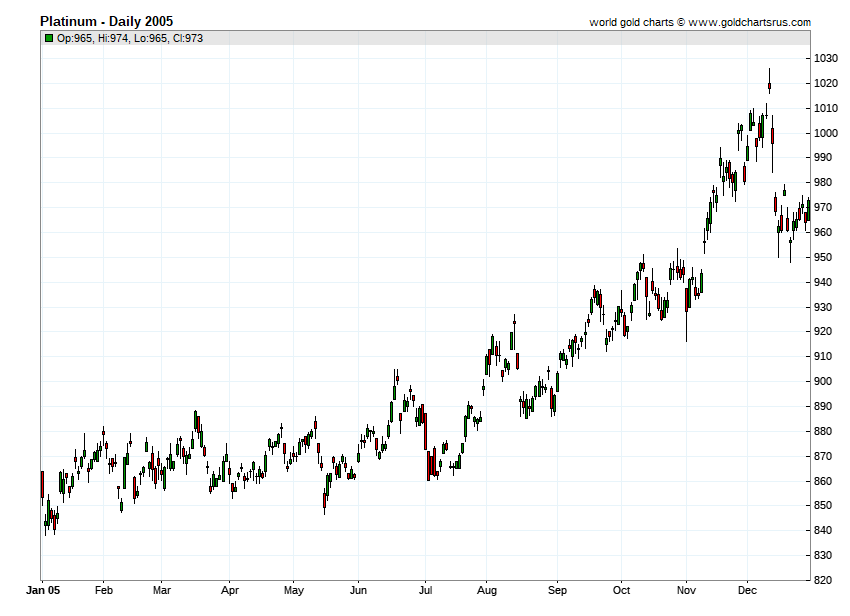Click the 870 price axis label
This screenshot has height=616, width=850.
(x=823, y=457)
